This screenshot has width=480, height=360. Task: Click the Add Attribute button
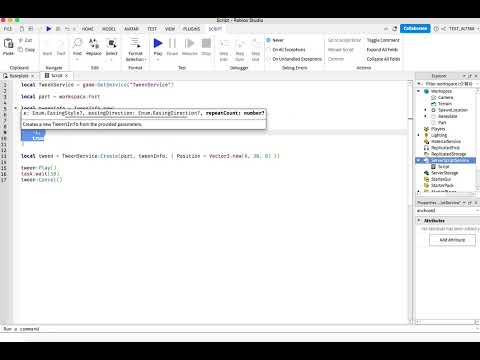[452, 240]
